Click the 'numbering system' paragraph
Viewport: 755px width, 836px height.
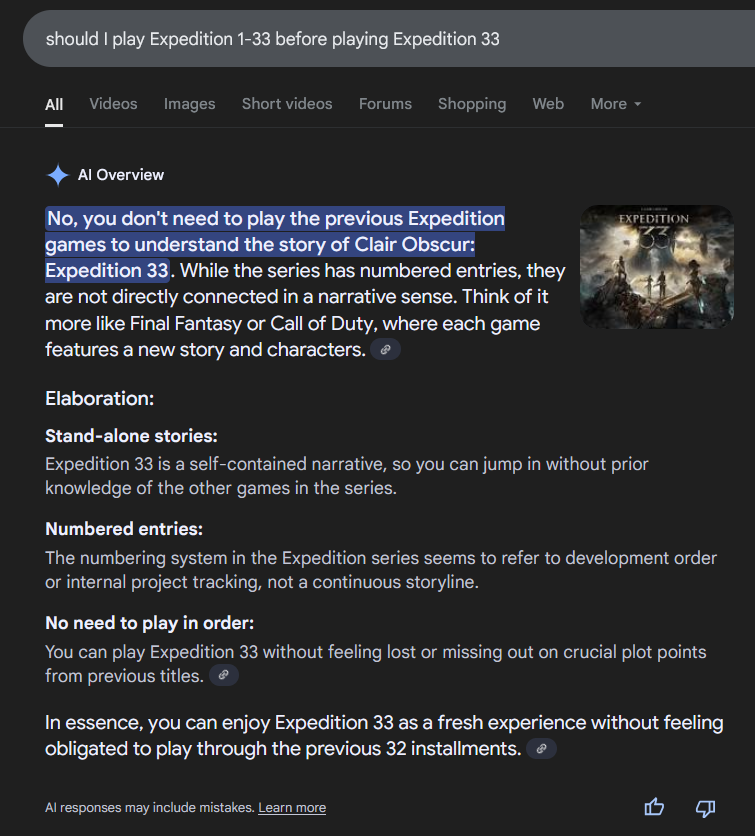point(381,569)
